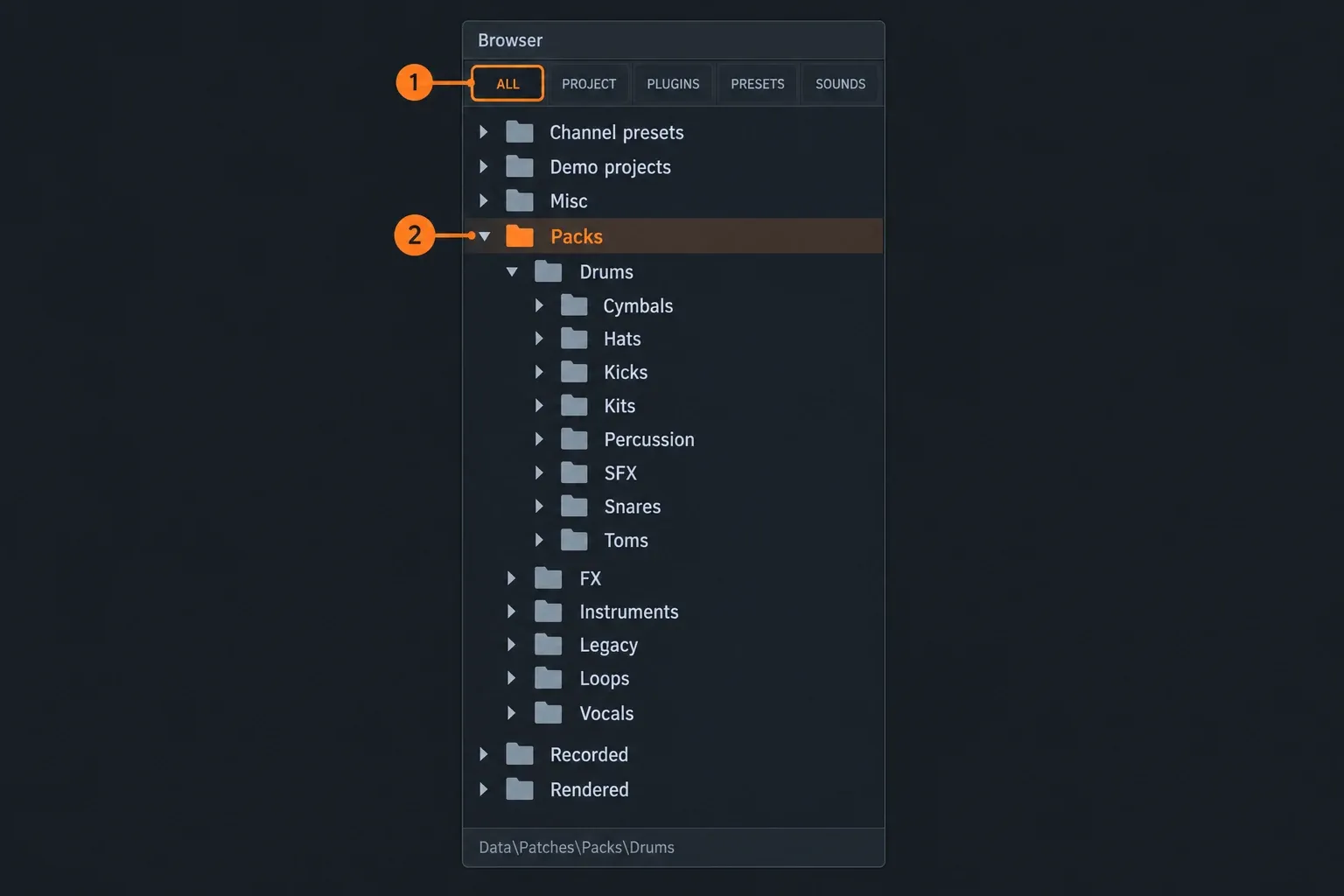Click the Demo projects folder icon
The image size is (1344, 896).
pyautogui.click(x=520, y=166)
